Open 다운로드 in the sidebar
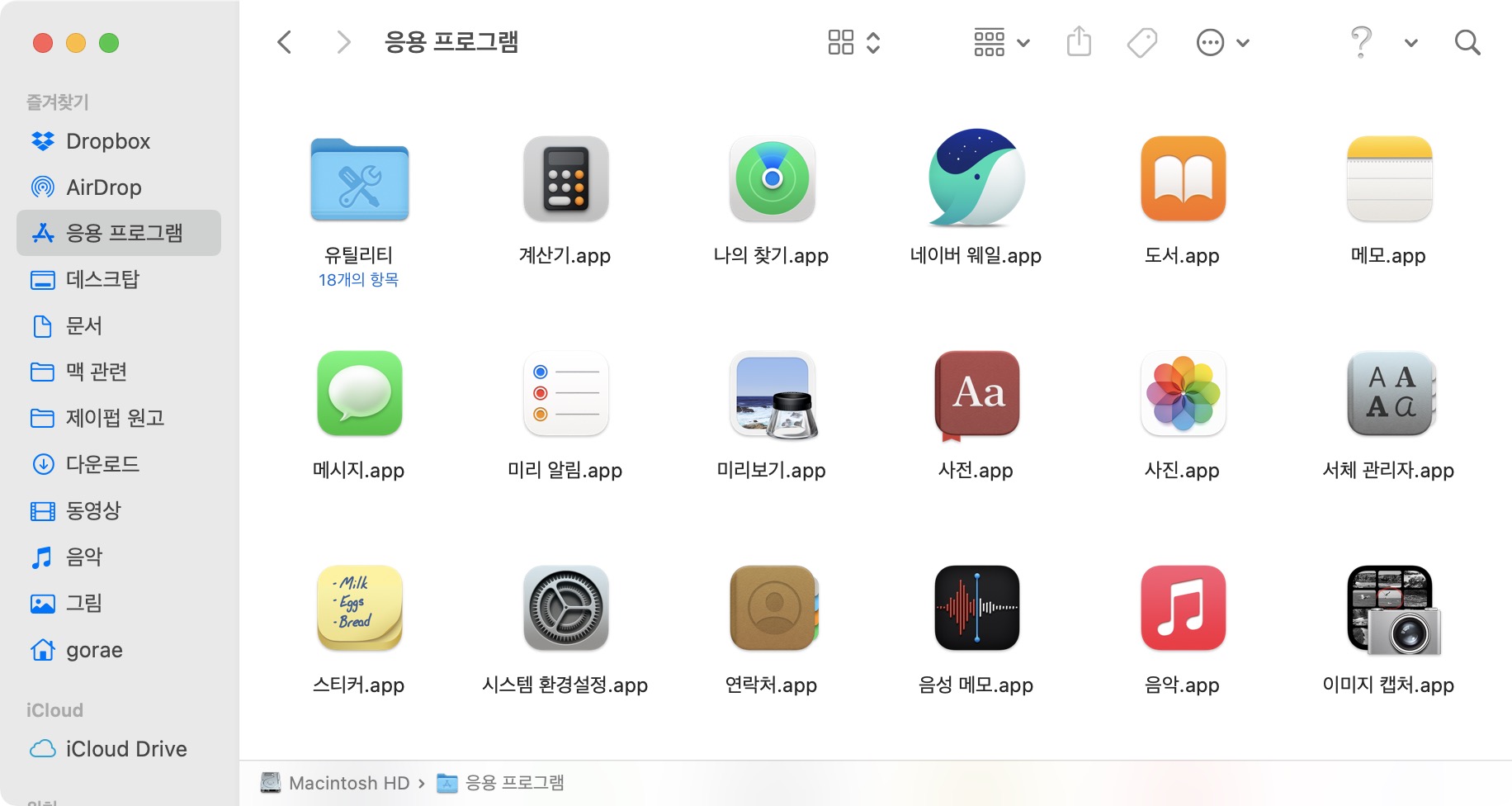This screenshot has height=806, width=1512. [x=119, y=464]
